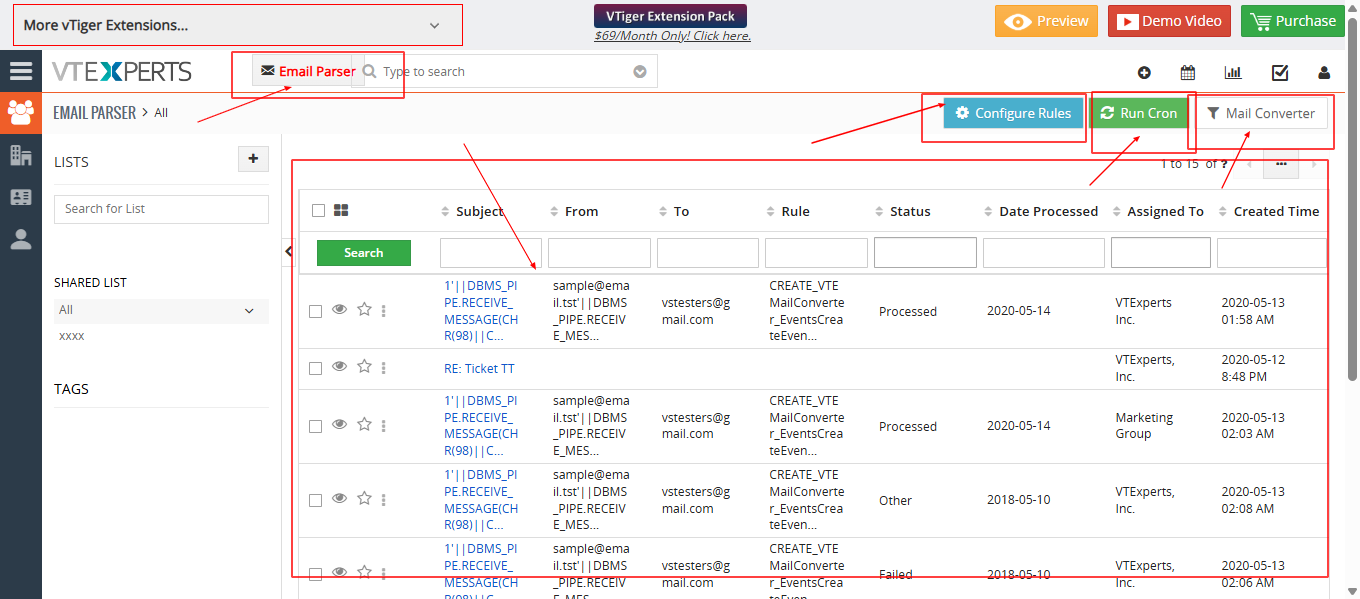Viewport: 1360px width, 599px height.
Task: Click the quick create plus icon
Action: click(1144, 72)
